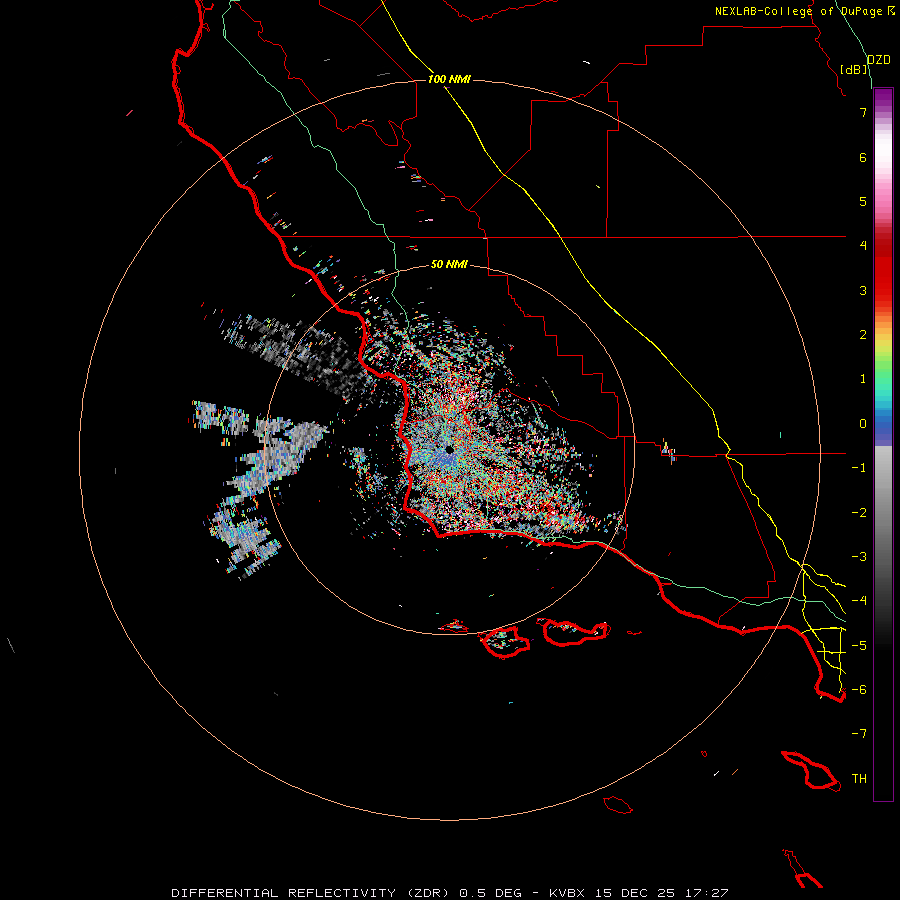The height and width of the screenshot is (900, 900).
Task: Click the 5 value on the color scale
Action: tap(863, 201)
